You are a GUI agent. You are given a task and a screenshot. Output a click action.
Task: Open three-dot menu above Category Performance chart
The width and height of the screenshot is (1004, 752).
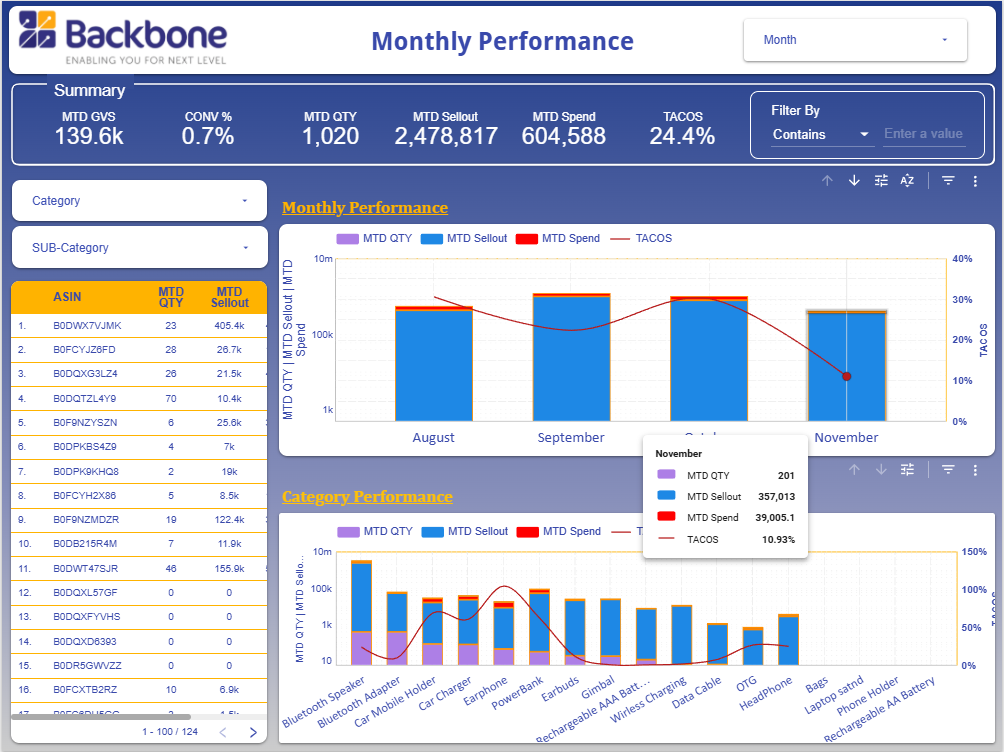pos(975,470)
